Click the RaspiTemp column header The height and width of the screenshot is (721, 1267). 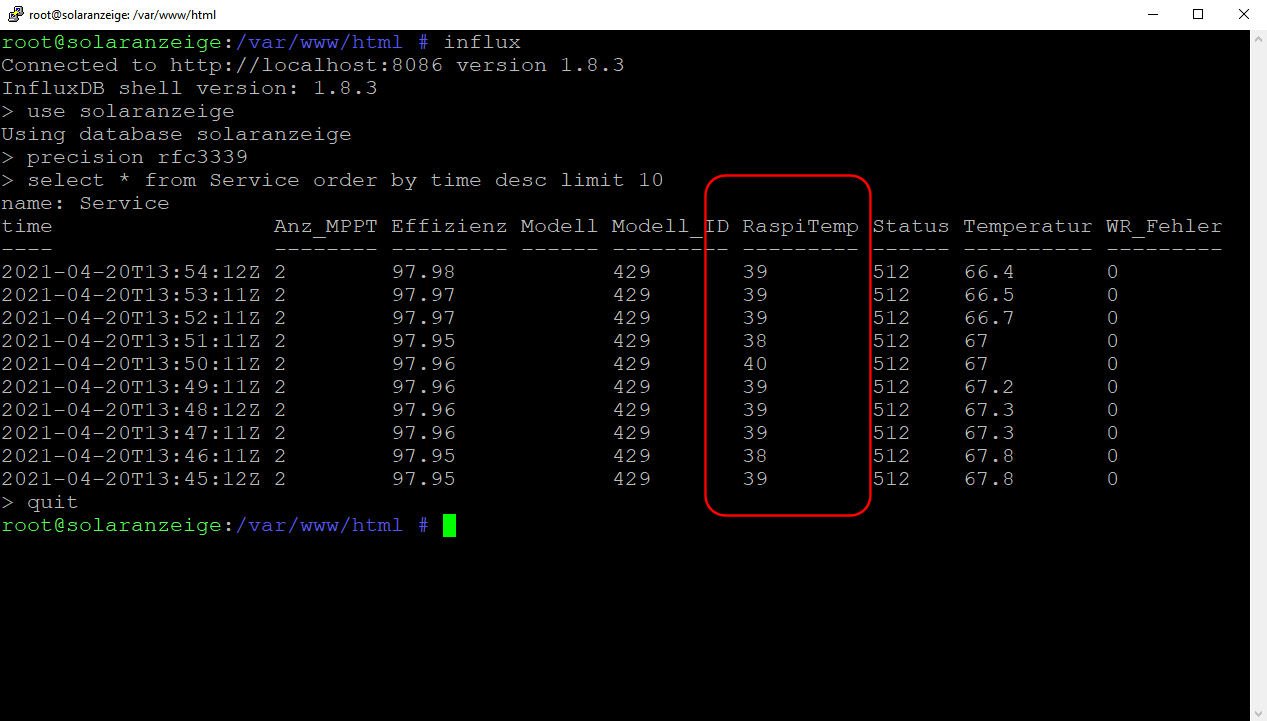point(800,227)
